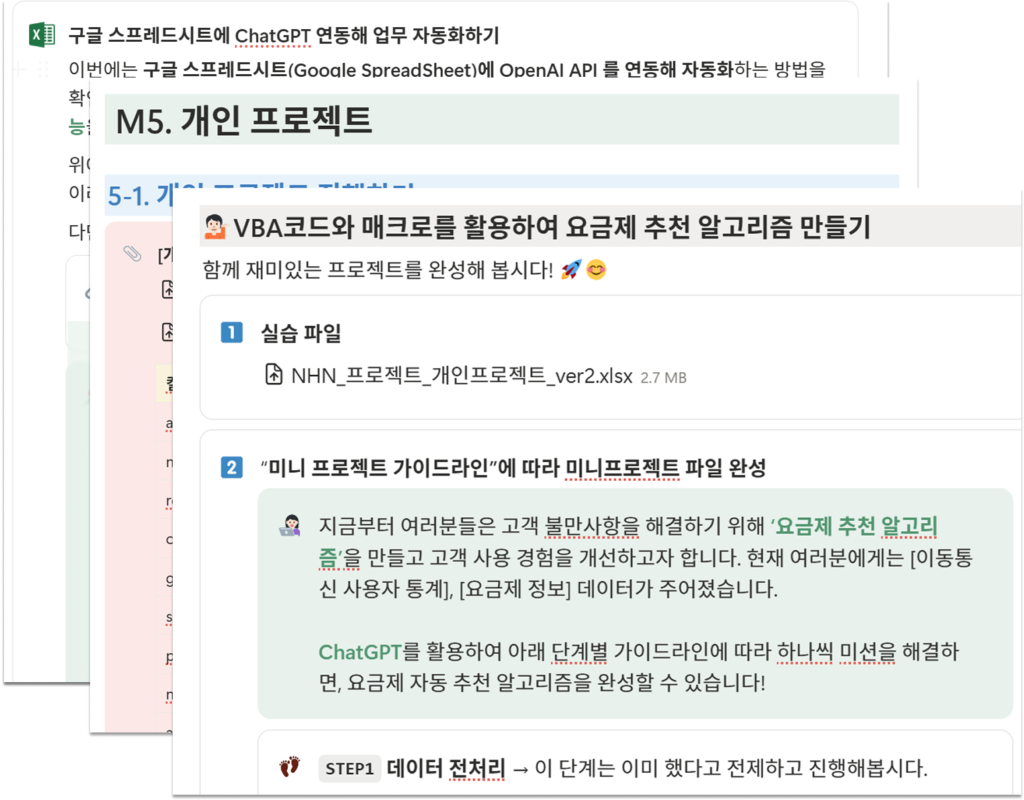The image size is (1024, 800).
Task: Click the green ChatGPT text in callout
Action: coord(360,652)
